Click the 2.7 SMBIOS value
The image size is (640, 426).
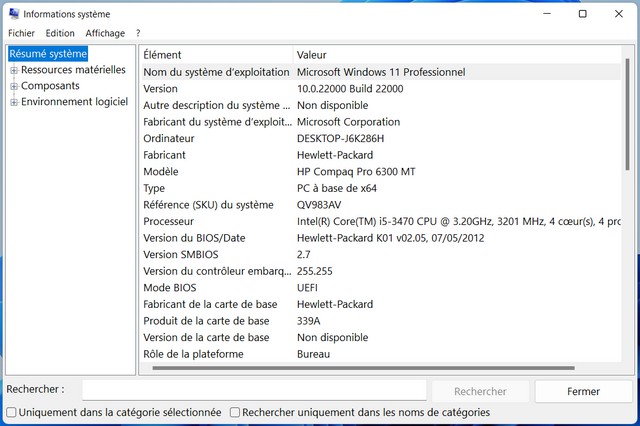tap(304, 255)
